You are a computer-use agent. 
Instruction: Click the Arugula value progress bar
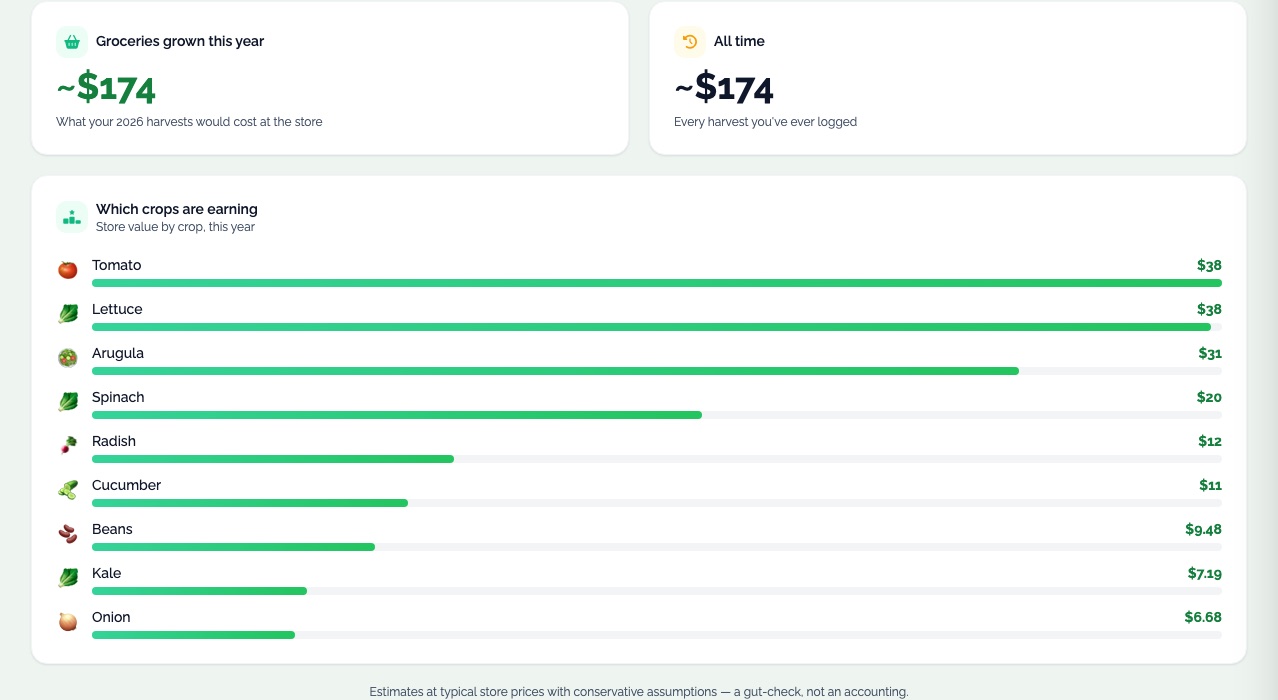pos(657,371)
